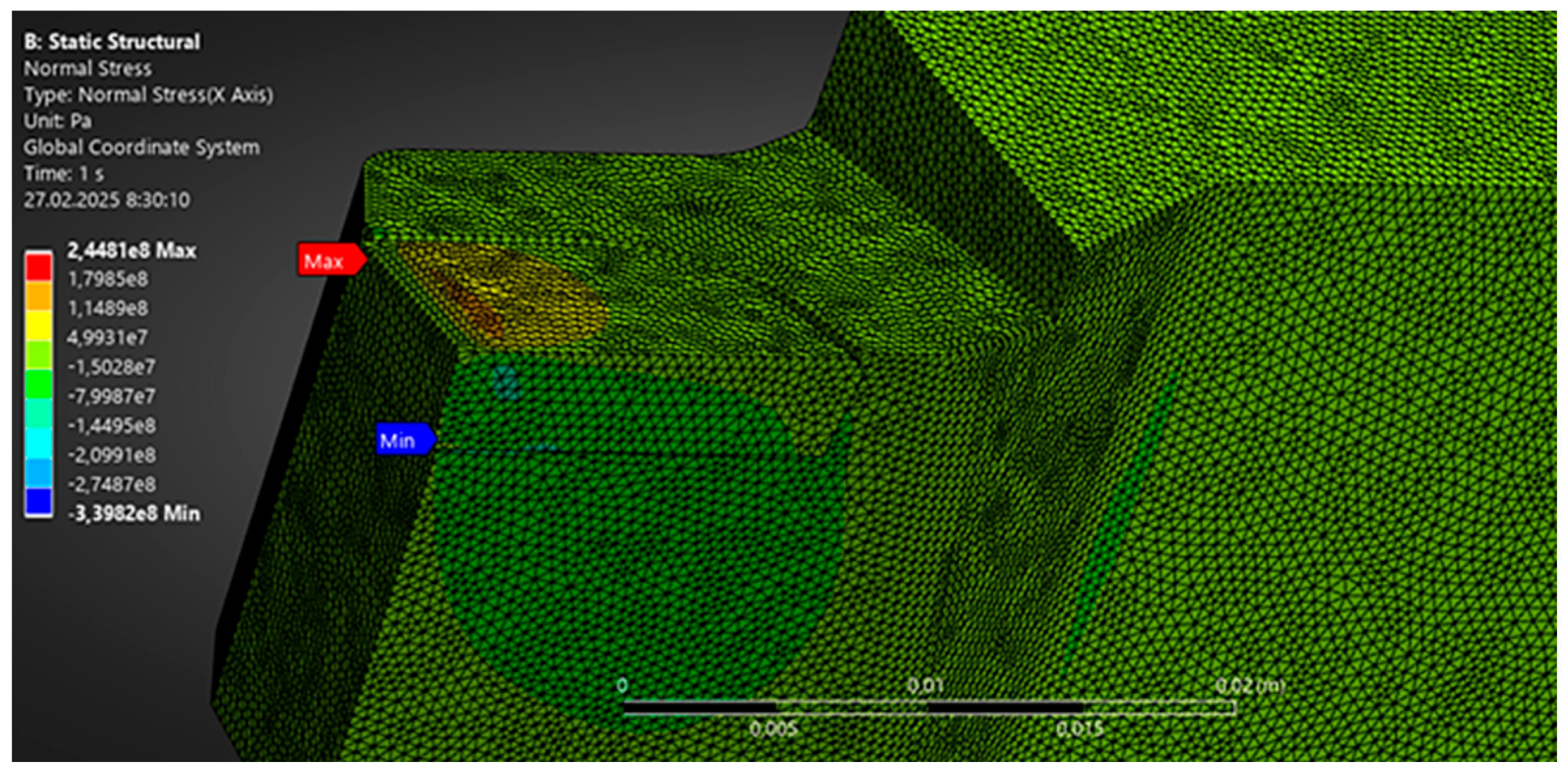Click the Time: 1 s label
Image resolution: width=1568 pixels, height=777 pixels.
click(64, 174)
